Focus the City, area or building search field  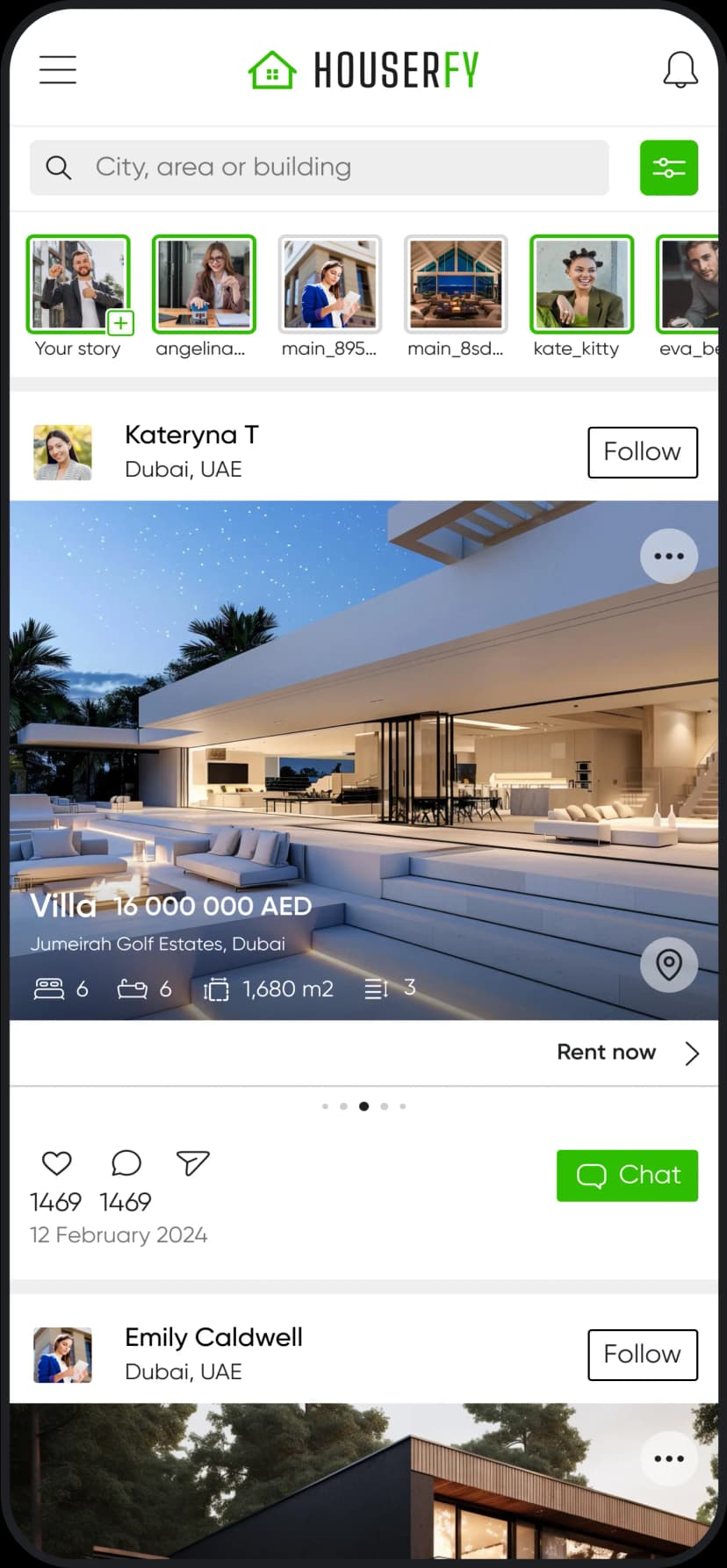320,168
